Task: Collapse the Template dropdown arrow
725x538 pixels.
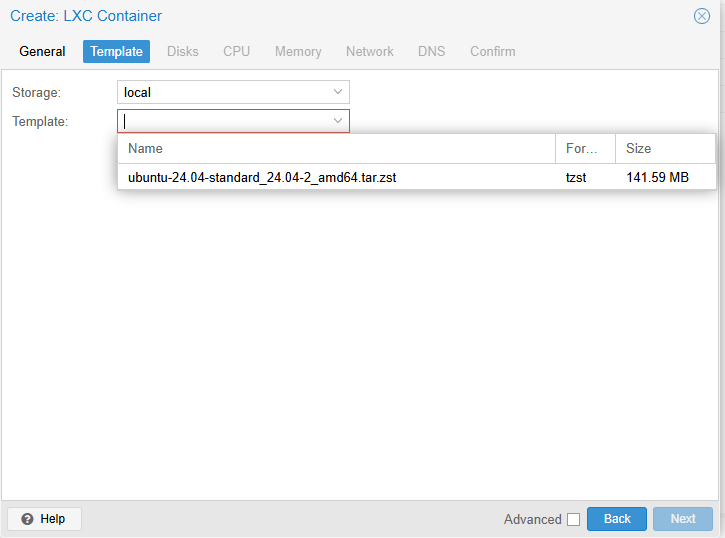Action: click(338, 121)
